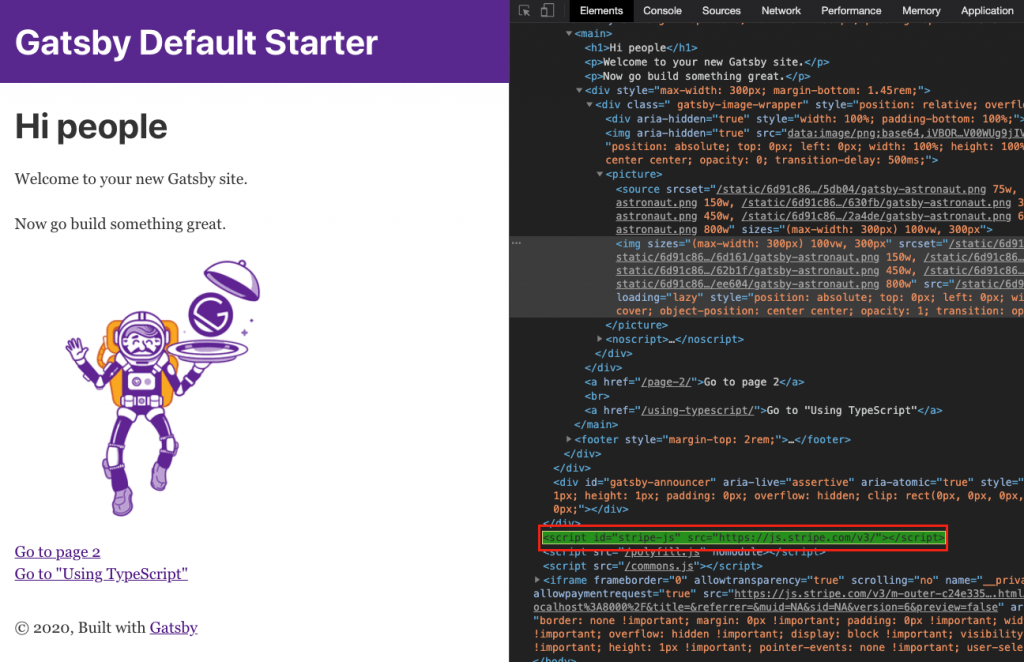Open the ellipsis menu beside the selected img row
The height and width of the screenshot is (662, 1024).
click(517, 243)
